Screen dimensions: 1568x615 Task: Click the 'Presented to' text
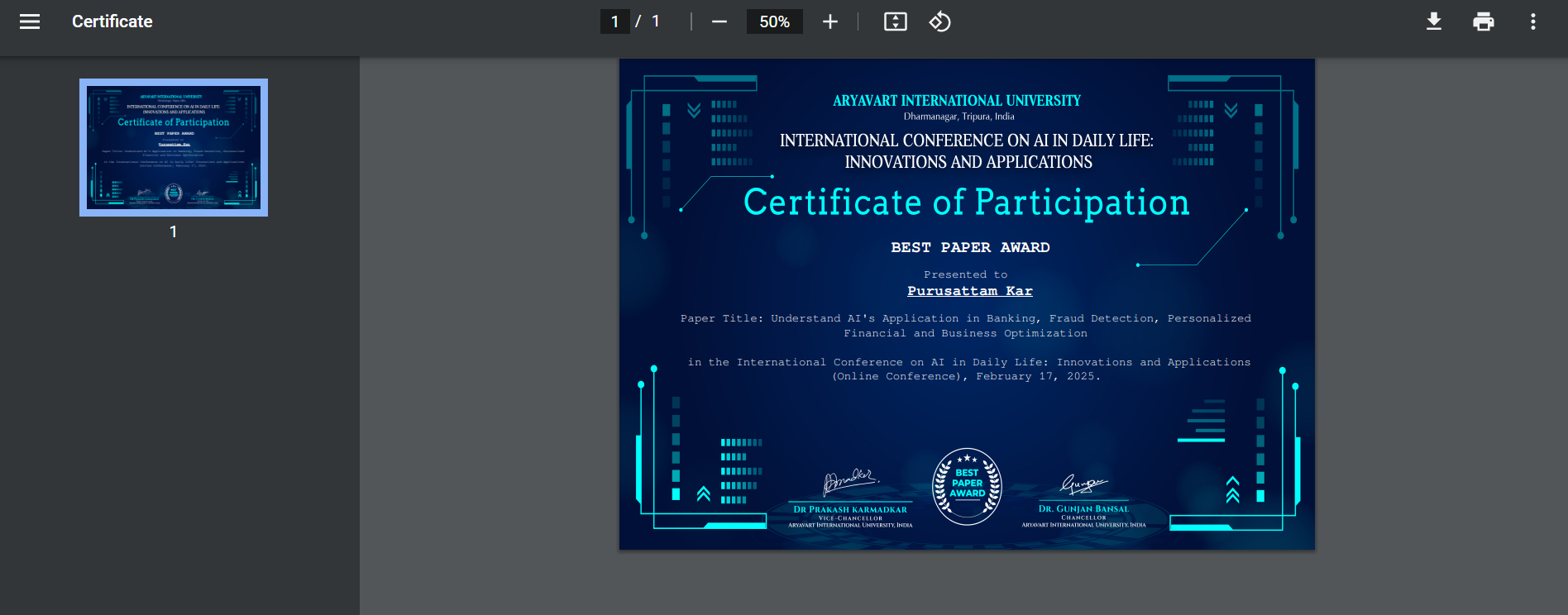click(966, 274)
